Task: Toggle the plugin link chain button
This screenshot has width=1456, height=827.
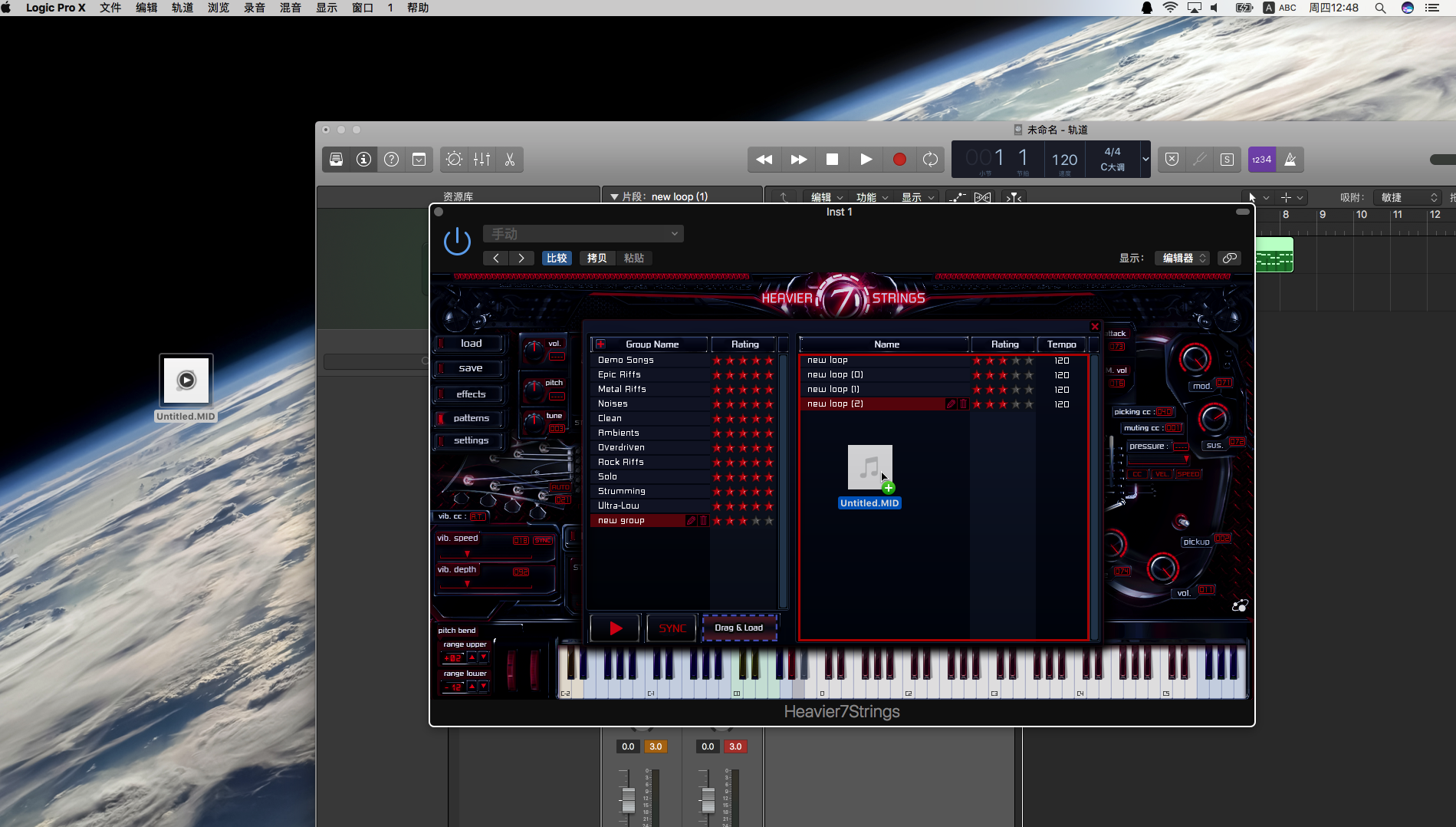Action: pos(1230,259)
